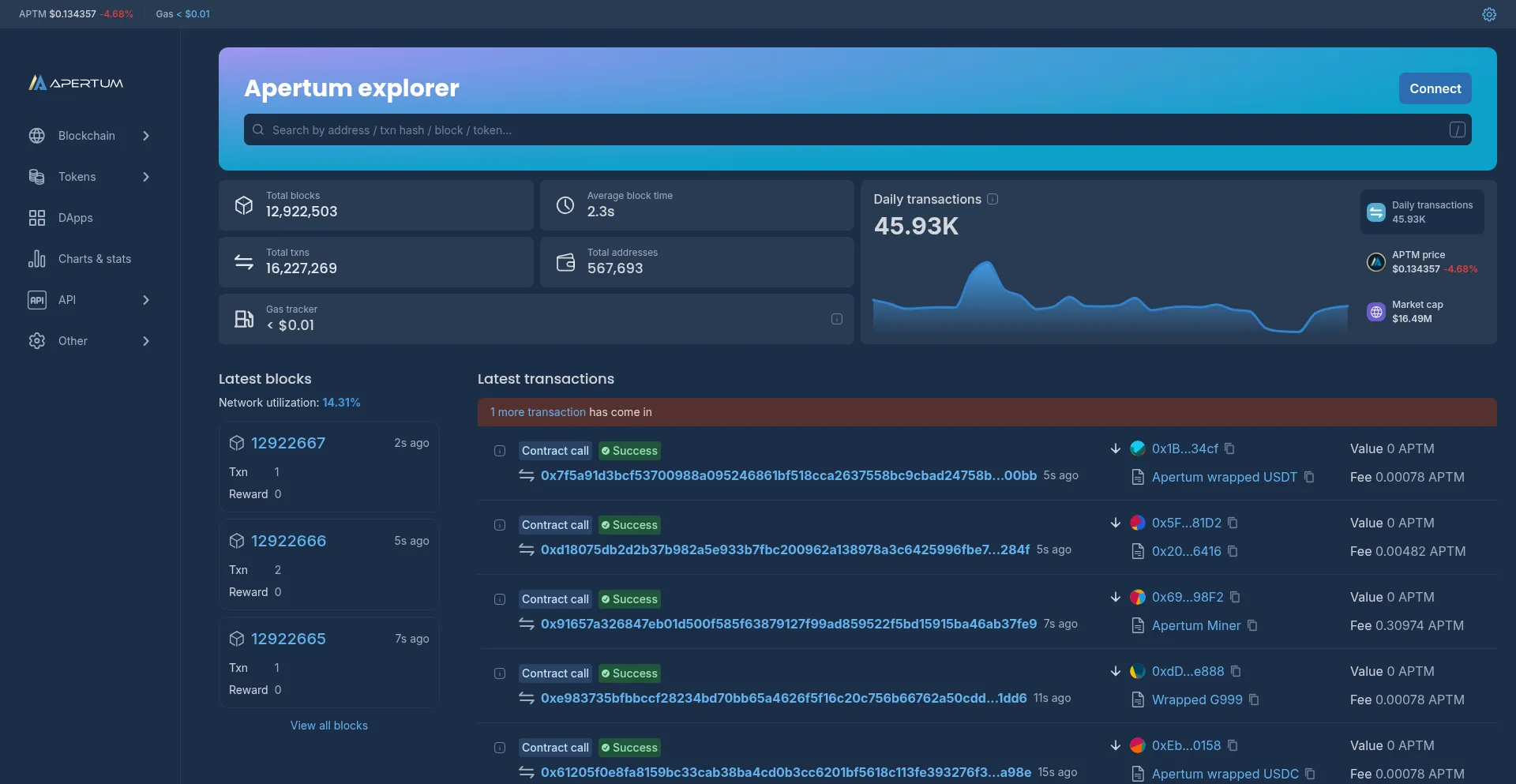Expand the Other menu chevron
This screenshot has width=1516, height=784.
pyautogui.click(x=146, y=341)
